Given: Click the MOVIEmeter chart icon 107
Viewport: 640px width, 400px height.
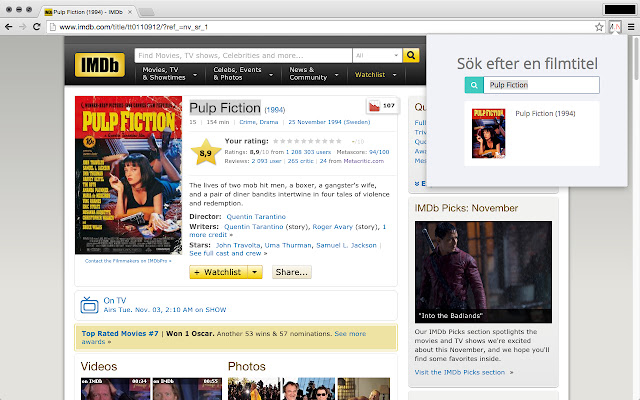Looking at the screenshot, I should point(382,106).
